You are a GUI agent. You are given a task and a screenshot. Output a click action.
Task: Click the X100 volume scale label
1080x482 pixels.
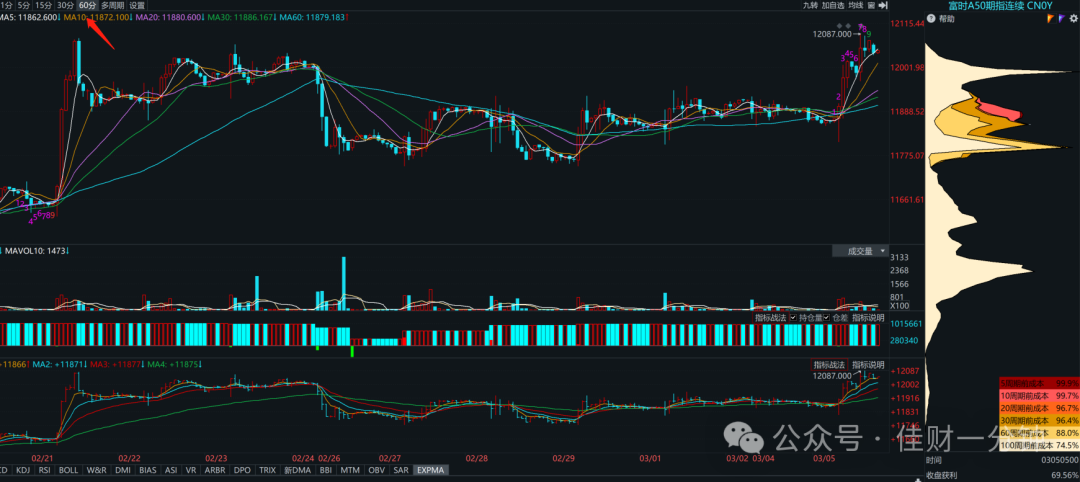tap(900, 306)
